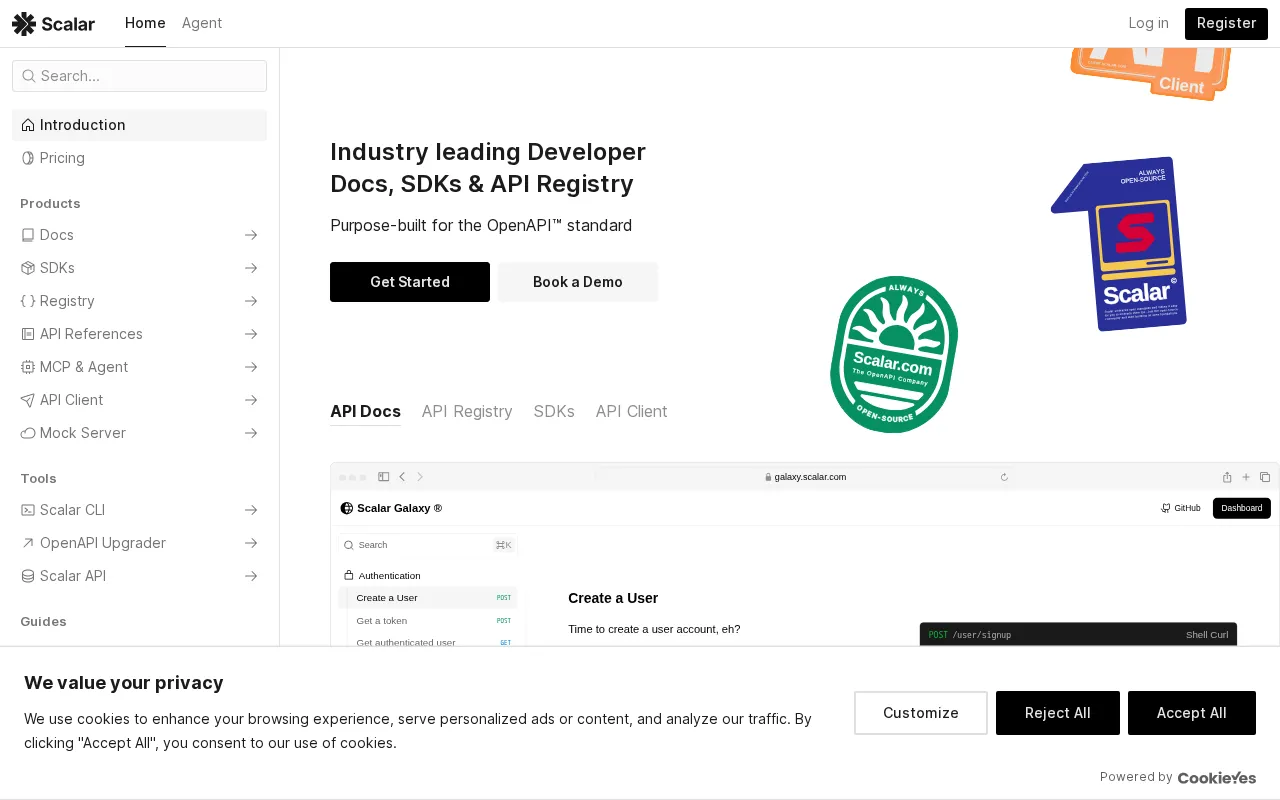Select Get a token in preview sidebar
Image resolution: width=1280 pixels, height=800 pixels.
pos(428,621)
